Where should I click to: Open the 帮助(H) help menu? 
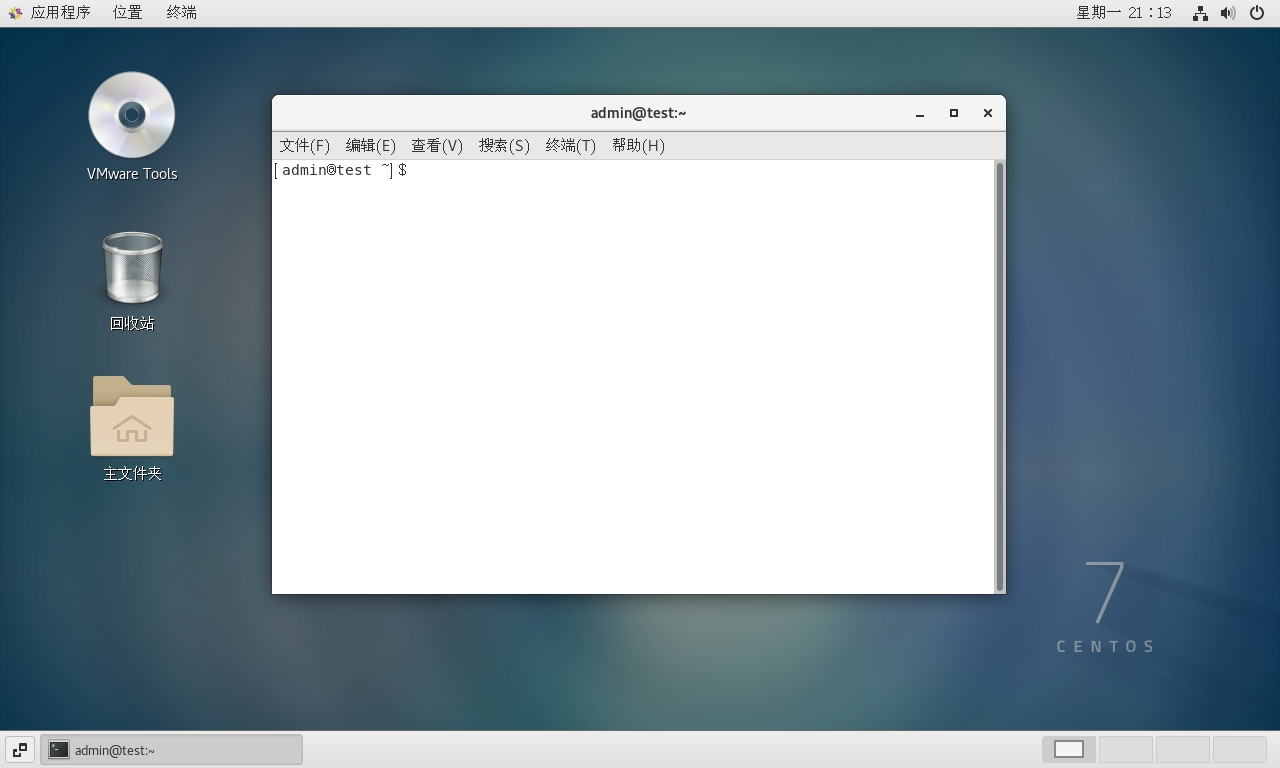point(638,145)
